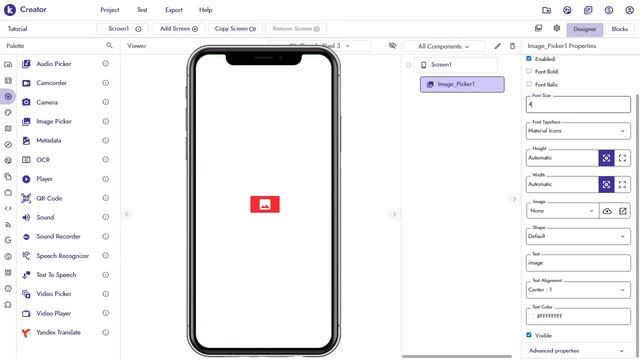Toggle the Enabled checkbox
This screenshot has width=640, height=360.
pos(529,59)
